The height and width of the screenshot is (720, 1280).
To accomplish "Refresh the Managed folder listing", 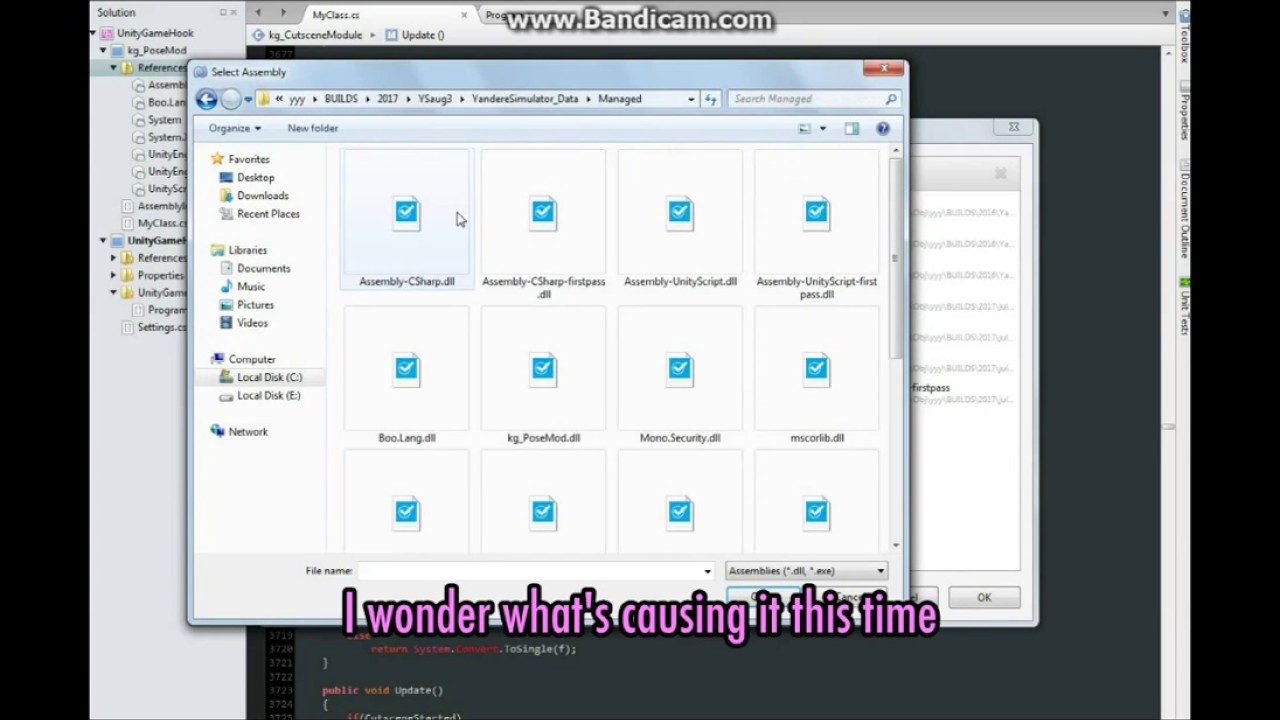I will tap(711, 99).
